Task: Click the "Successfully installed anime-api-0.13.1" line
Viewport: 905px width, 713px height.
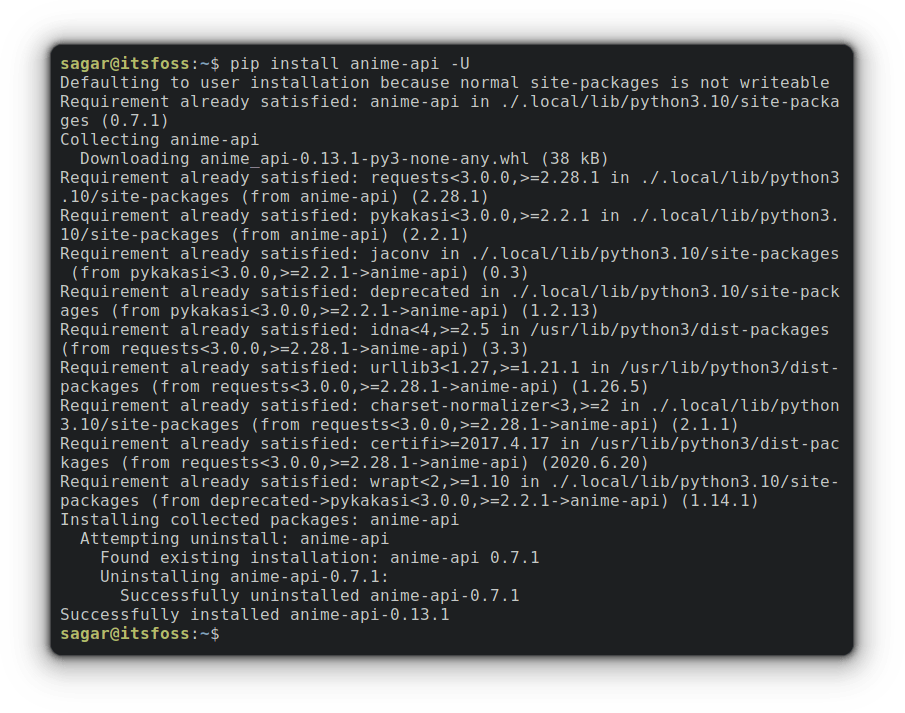Action: [254, 615]
